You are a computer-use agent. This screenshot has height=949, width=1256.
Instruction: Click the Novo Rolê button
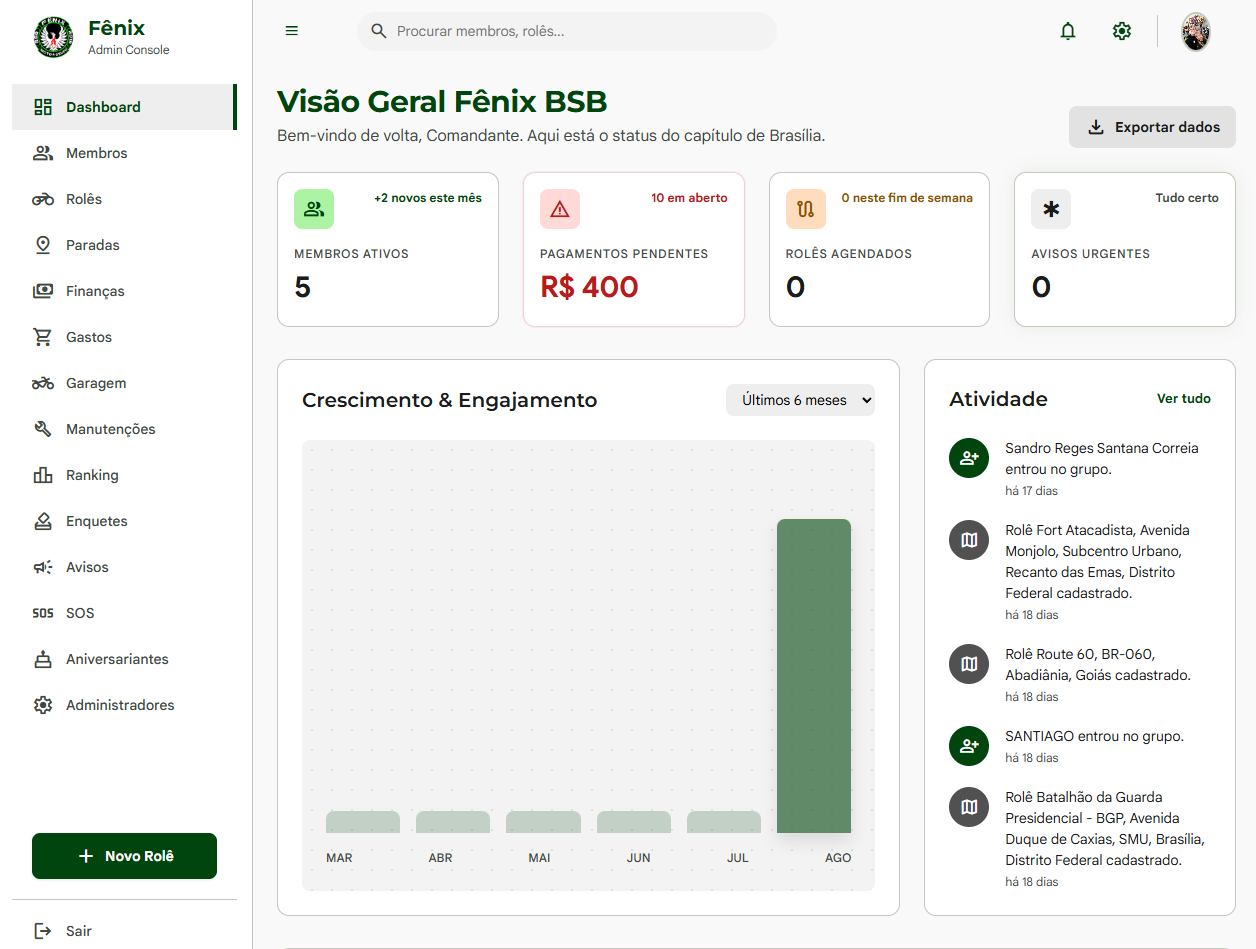[x=124, y=856]
